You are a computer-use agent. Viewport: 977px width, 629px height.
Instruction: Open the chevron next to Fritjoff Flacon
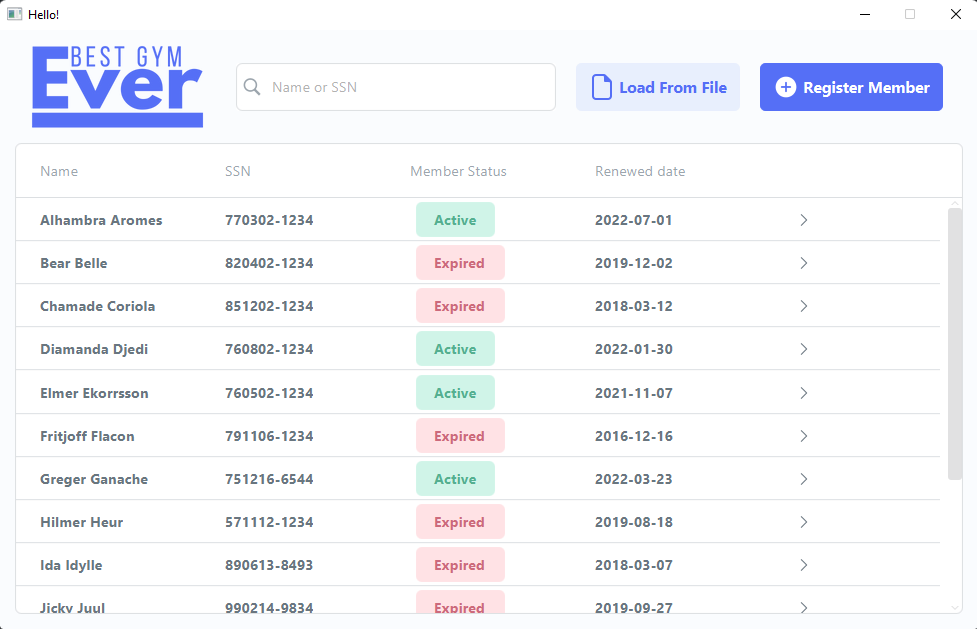pyautogui.click(x=803, y=435)
